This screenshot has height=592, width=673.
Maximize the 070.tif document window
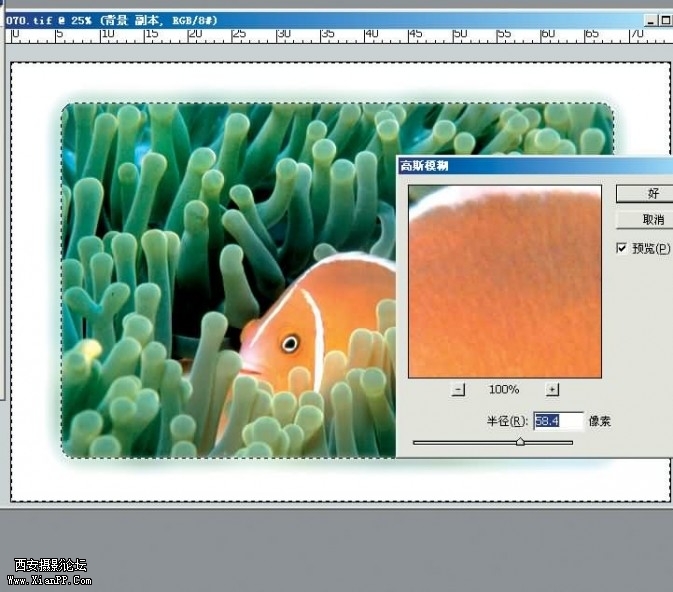click(665, 20)
